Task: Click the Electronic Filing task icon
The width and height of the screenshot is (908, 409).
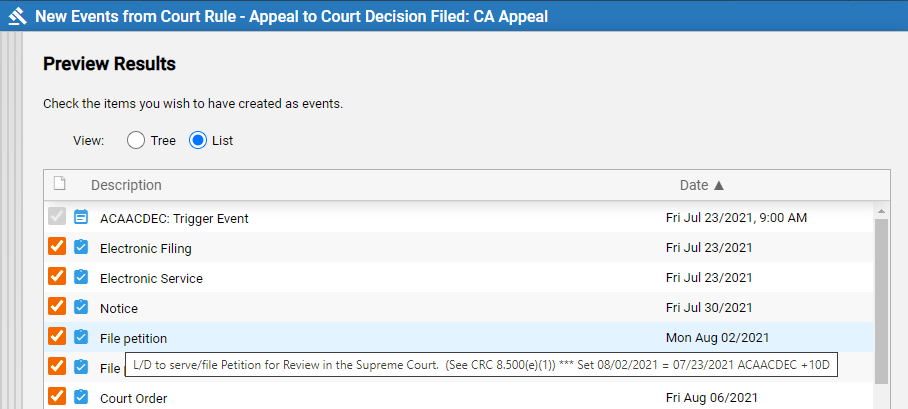Action: pos(81,247)
